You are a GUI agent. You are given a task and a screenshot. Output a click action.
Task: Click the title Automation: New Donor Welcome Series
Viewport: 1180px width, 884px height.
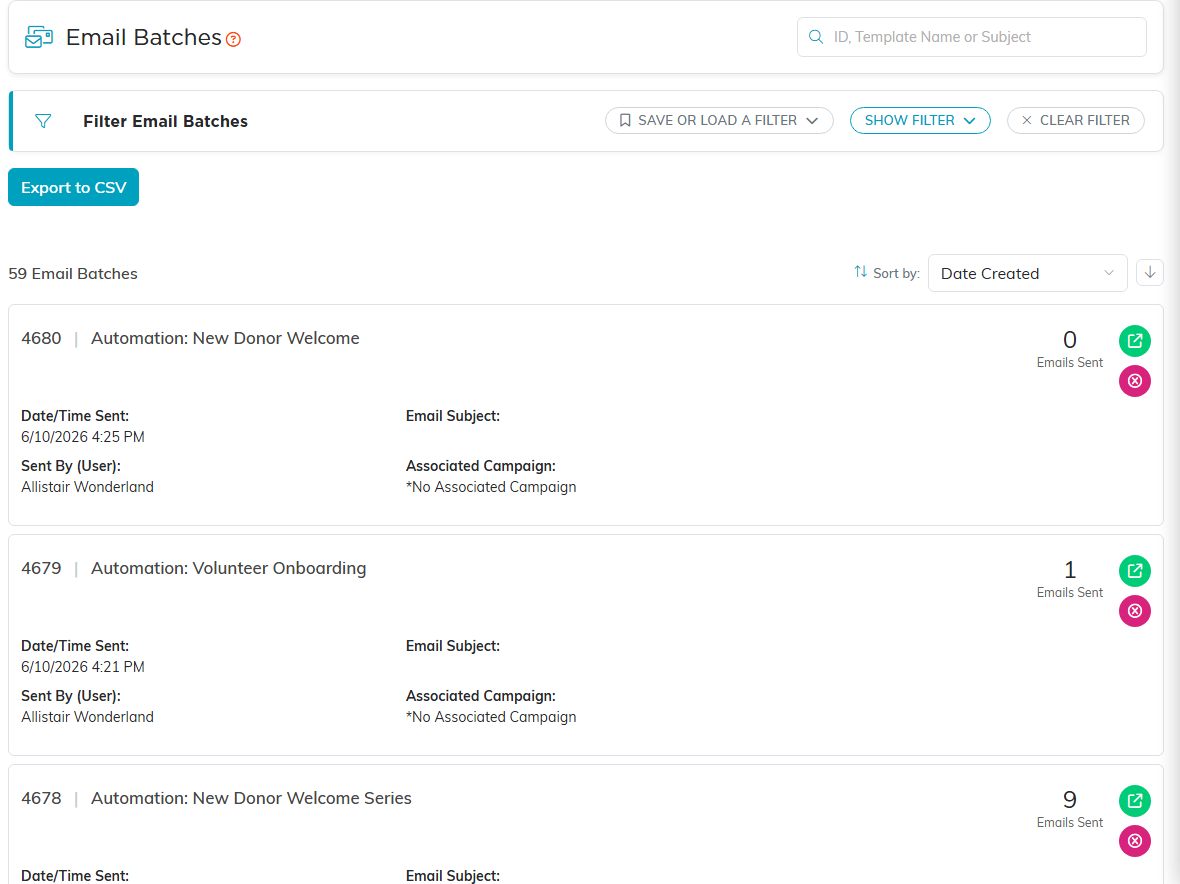[251, 798]
